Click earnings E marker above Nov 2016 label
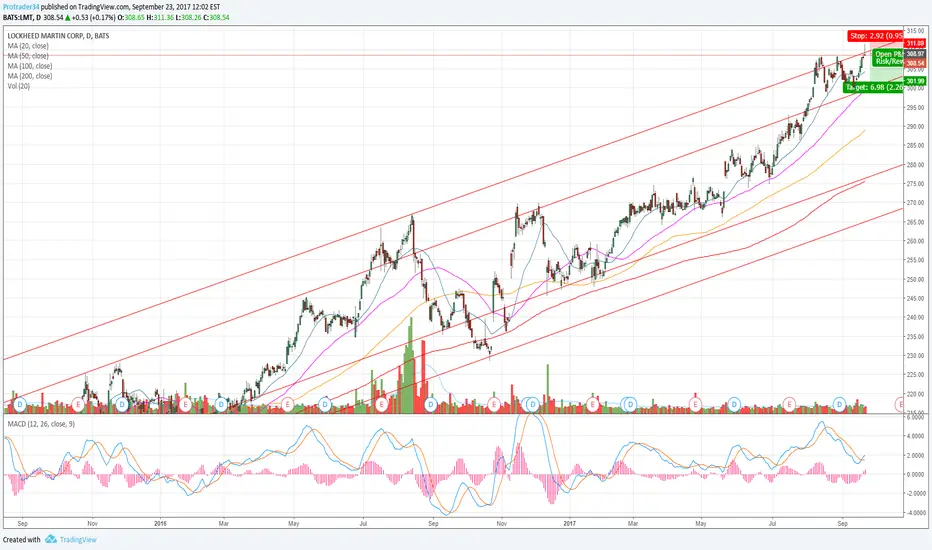 [x=493, y=404]
